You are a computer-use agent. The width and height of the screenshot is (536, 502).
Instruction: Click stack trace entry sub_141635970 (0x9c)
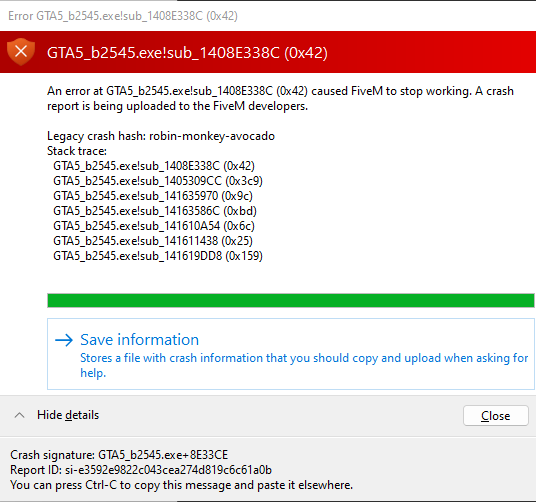pos(153,196)
